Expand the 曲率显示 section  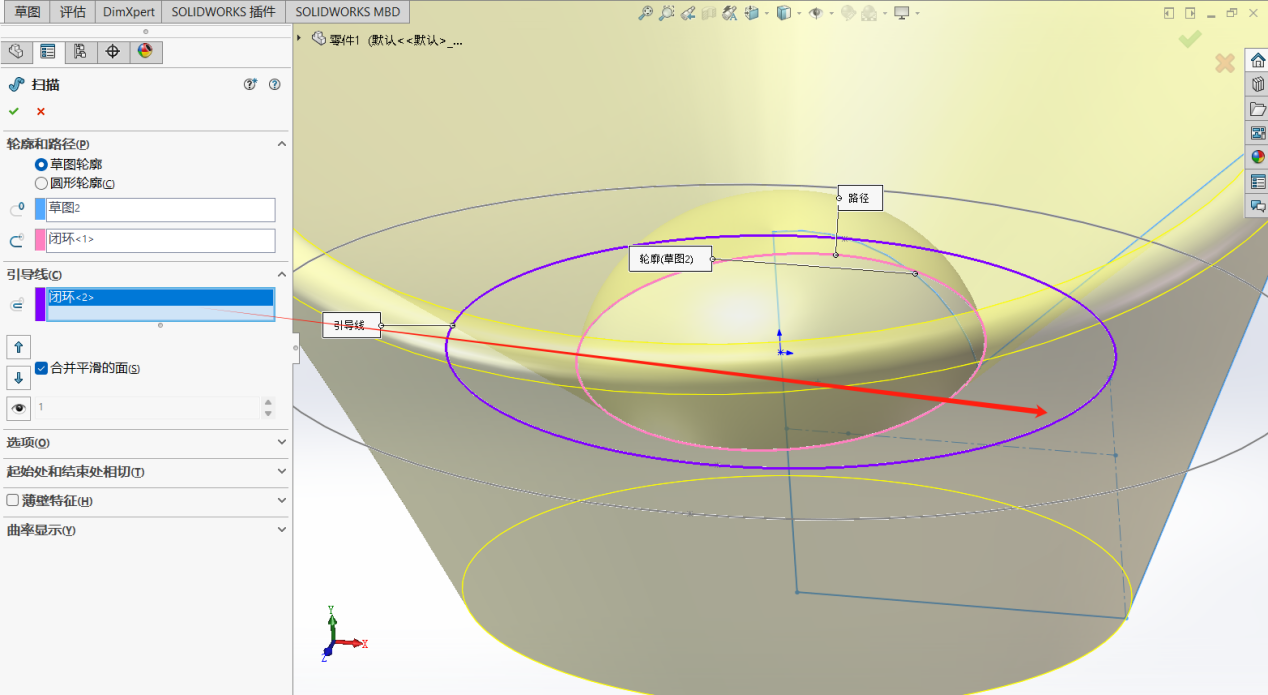pos(282,530)
